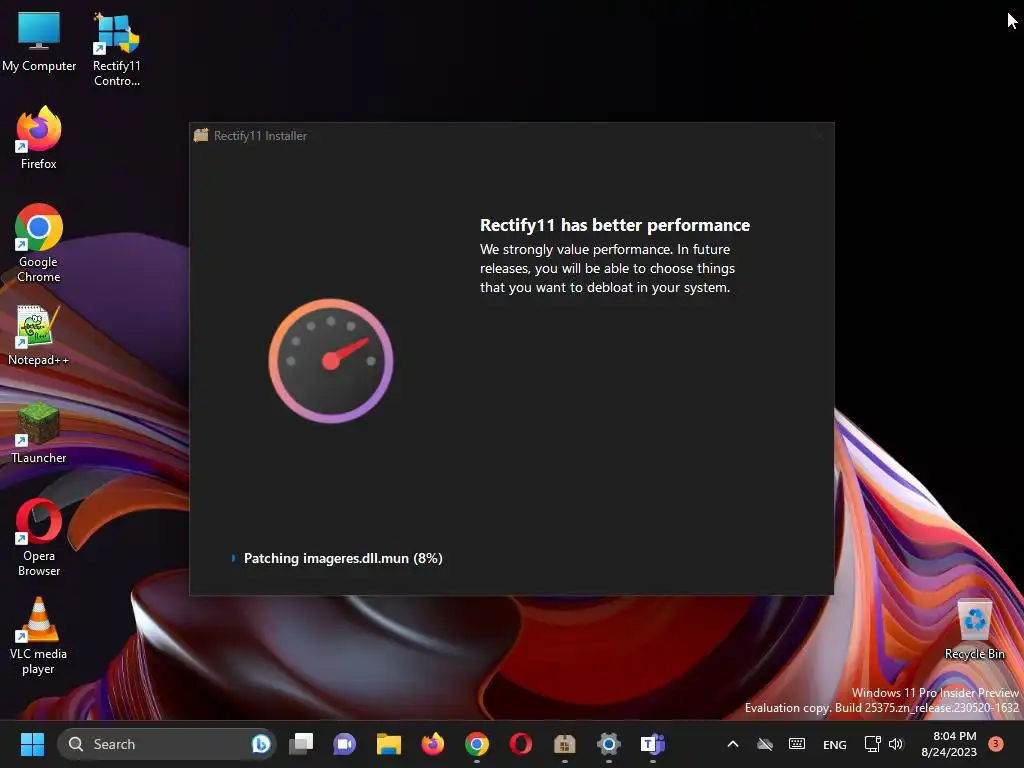1024x768 pixels.
Task: Open Notepad++ desktop shortcut
Action: [39, 335]
